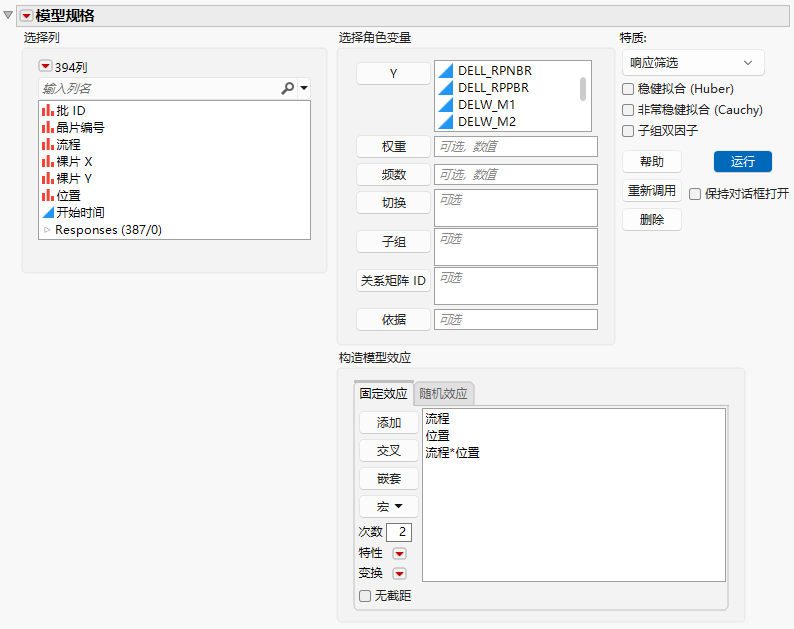Click the 嵌套 effects button

(389, 479)
